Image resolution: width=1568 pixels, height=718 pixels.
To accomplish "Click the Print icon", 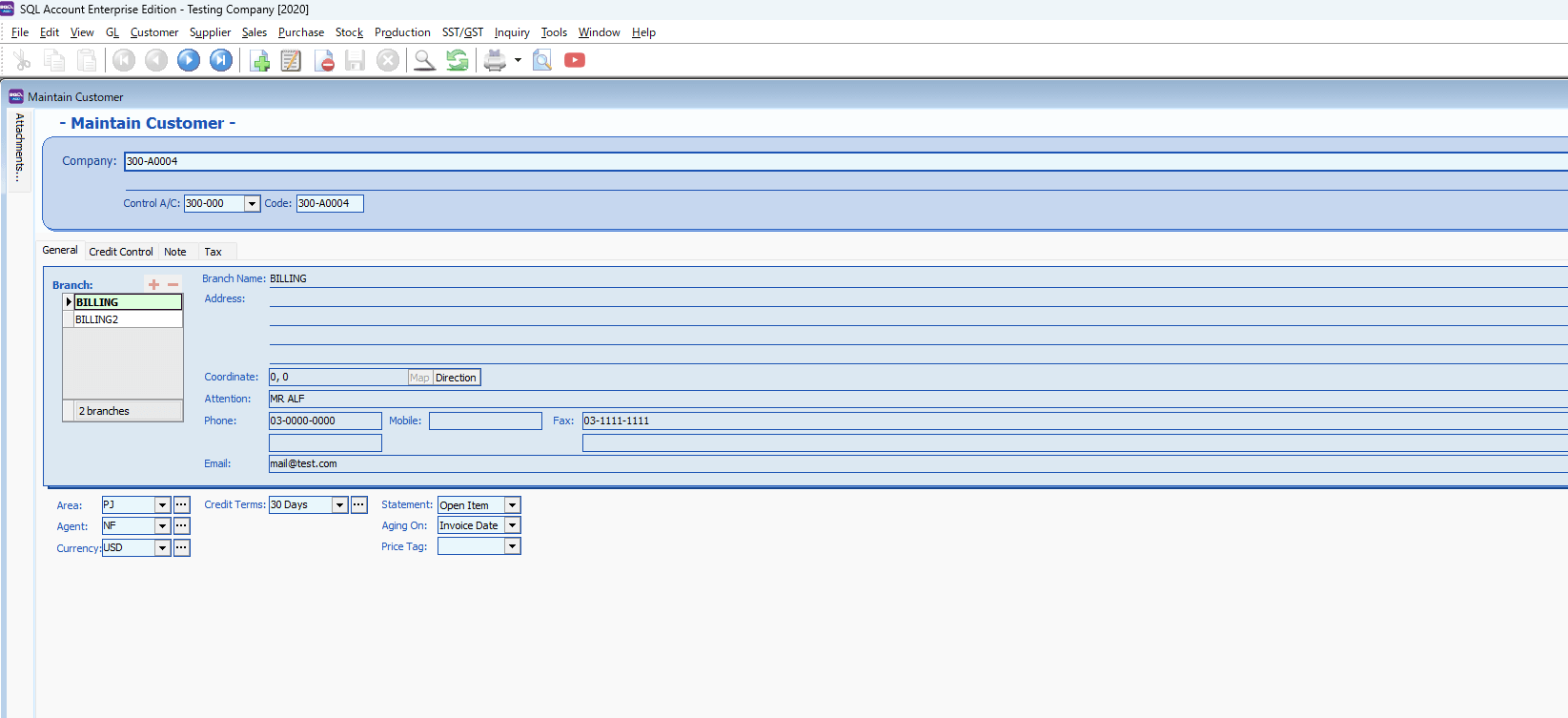I will pyautogui.click(x=495, y=60).
